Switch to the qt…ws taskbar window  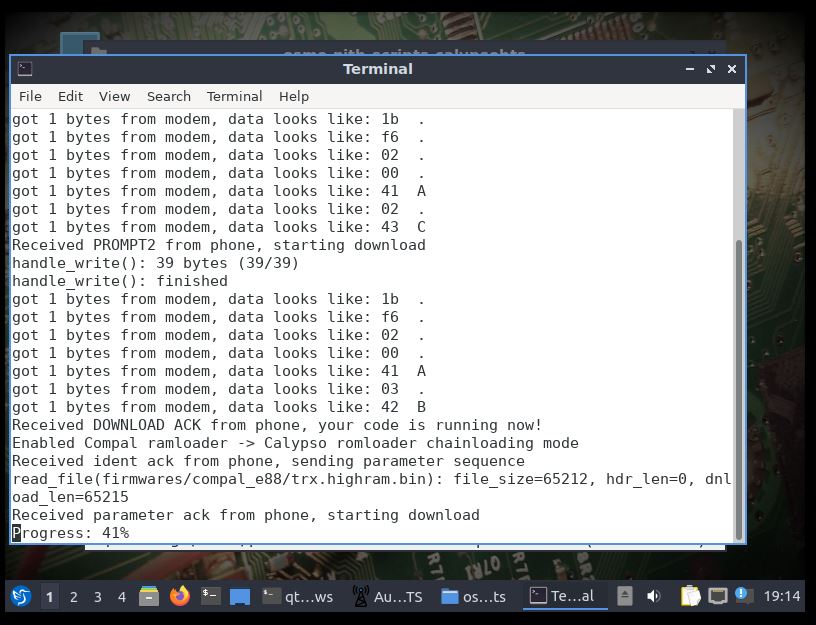[x=298, y=596]
